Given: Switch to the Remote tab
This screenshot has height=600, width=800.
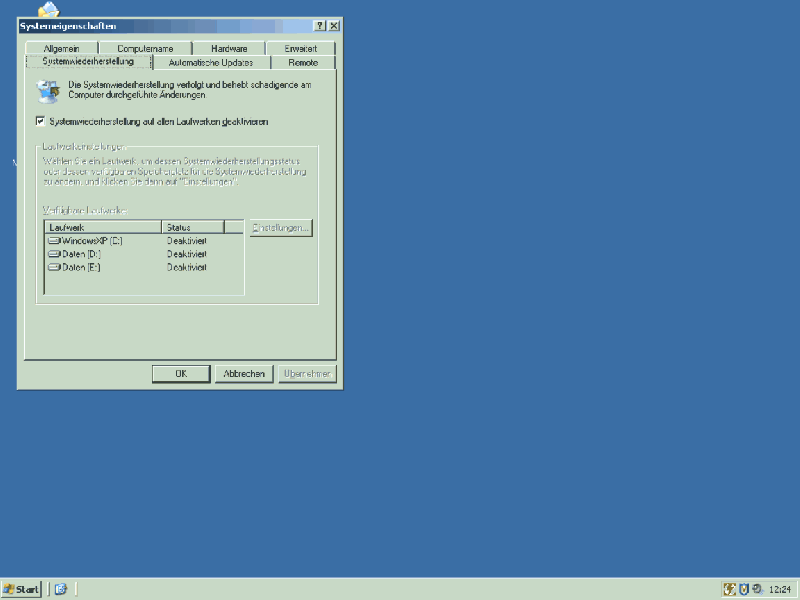Looking at the screenshot, I should [x=303, y=63].
